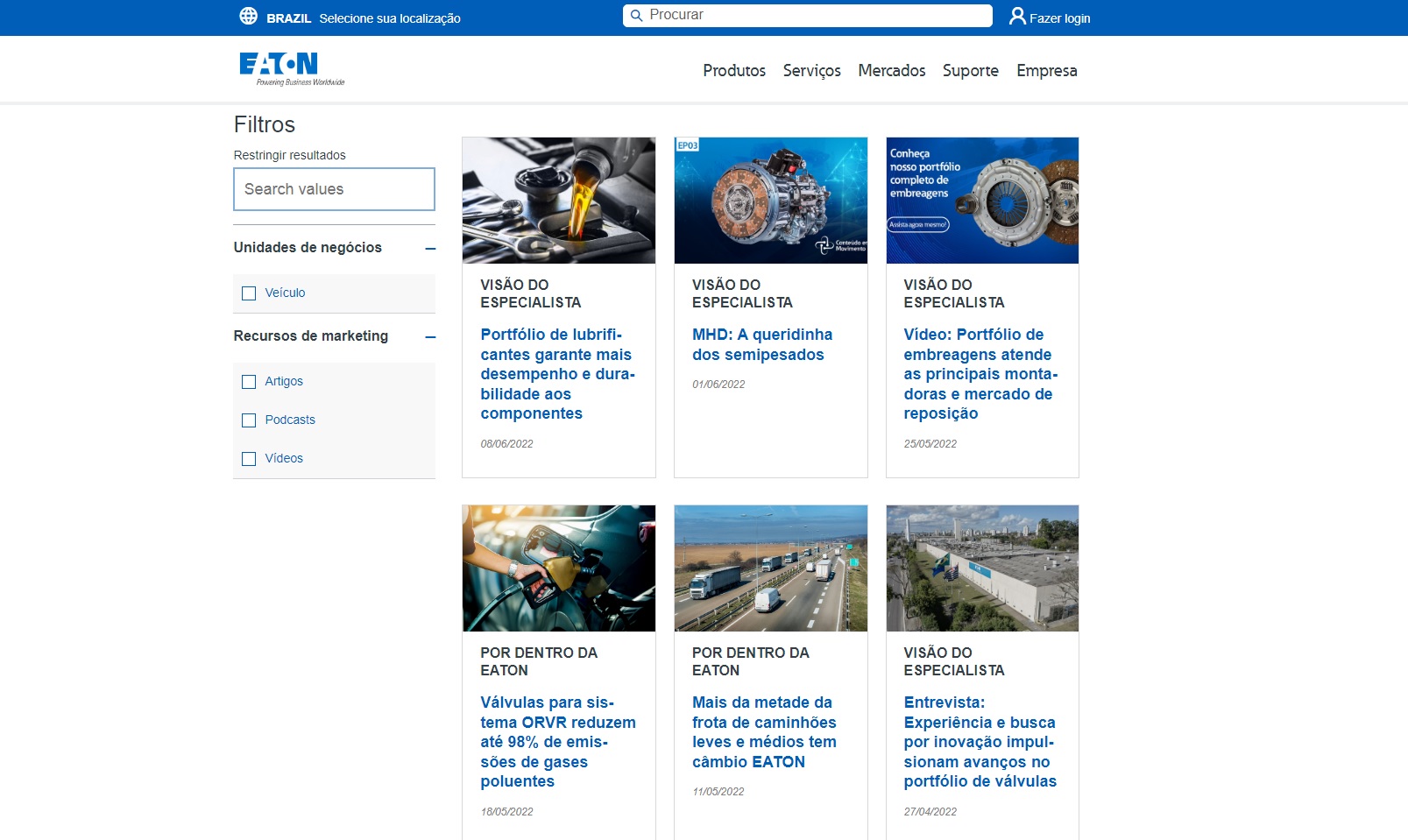Collapse the Unidades de negócios section
1408x840 pixels.
tap(430, 249)
